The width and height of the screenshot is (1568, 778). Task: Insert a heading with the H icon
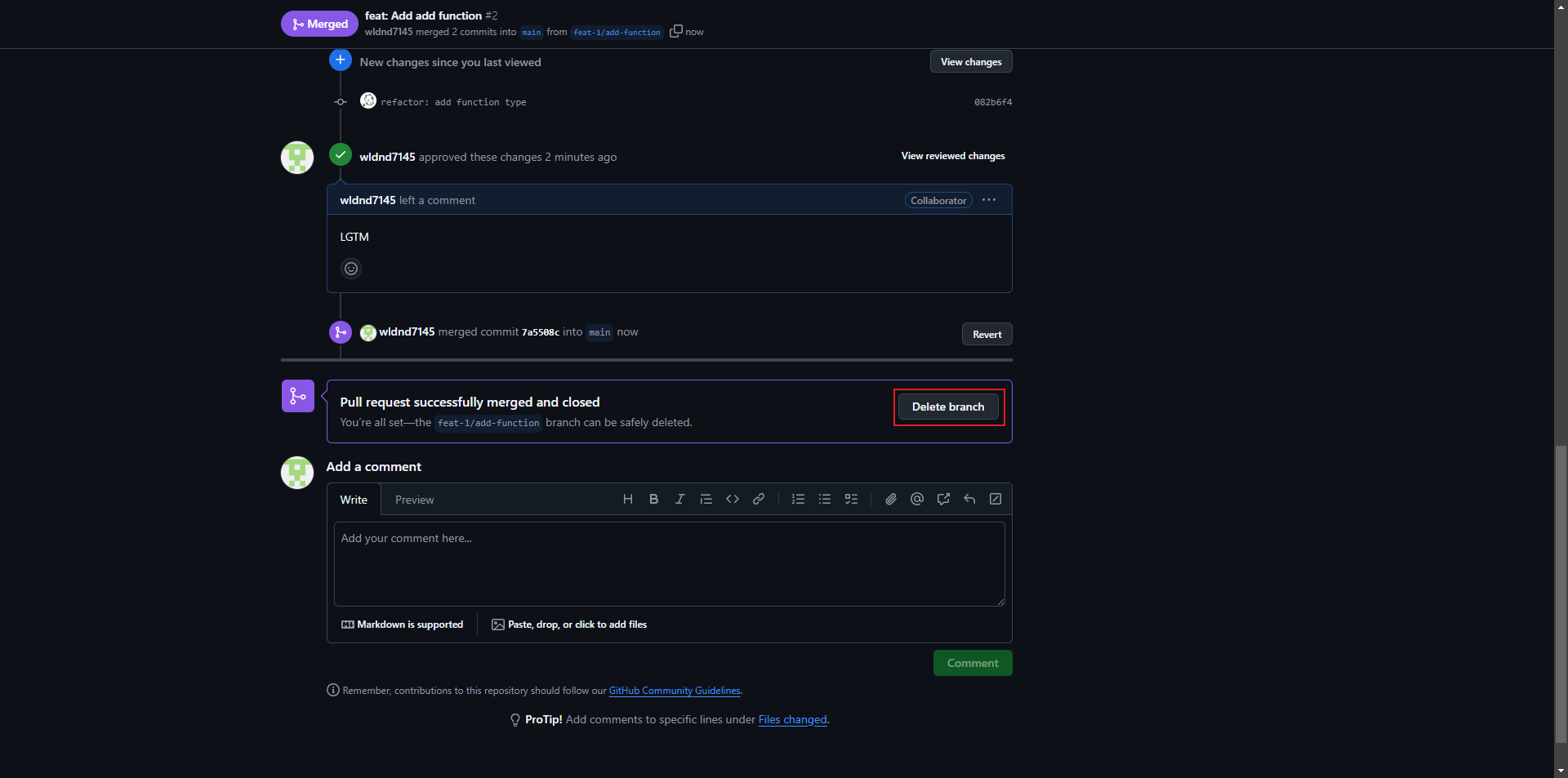tap(628, 499)
